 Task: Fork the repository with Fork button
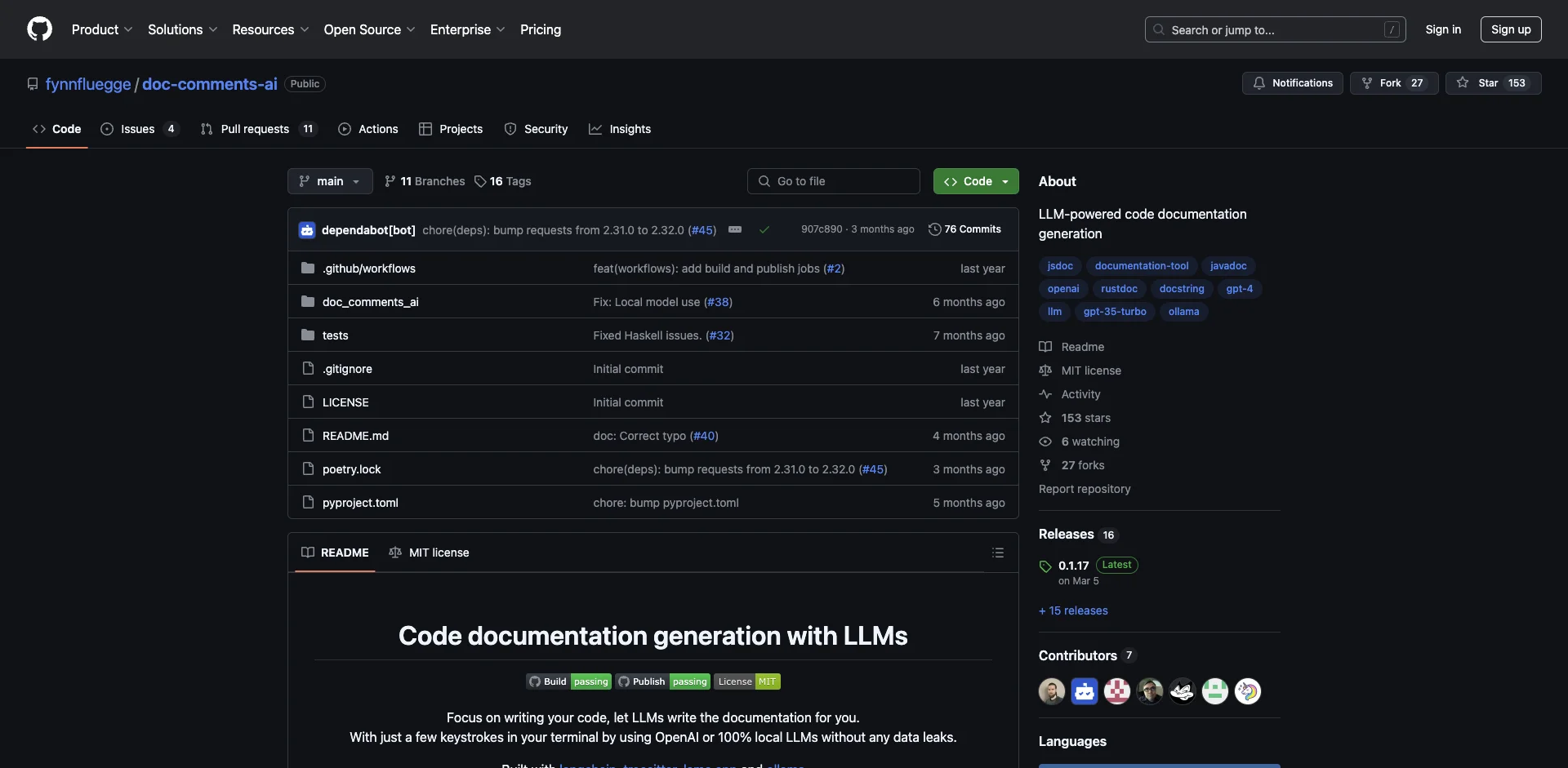point(1393,83)
